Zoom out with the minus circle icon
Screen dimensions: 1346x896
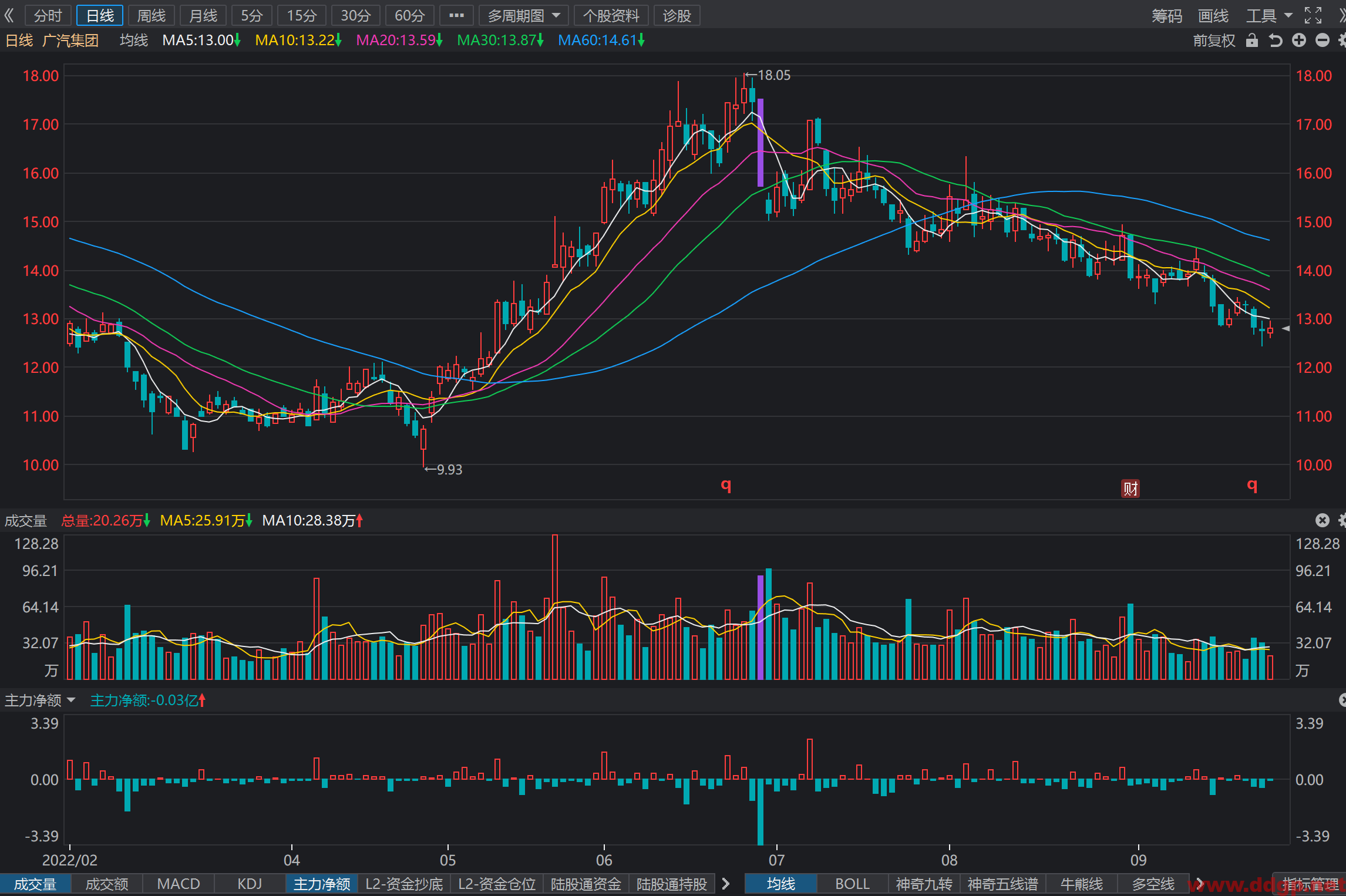[1323, 40]
